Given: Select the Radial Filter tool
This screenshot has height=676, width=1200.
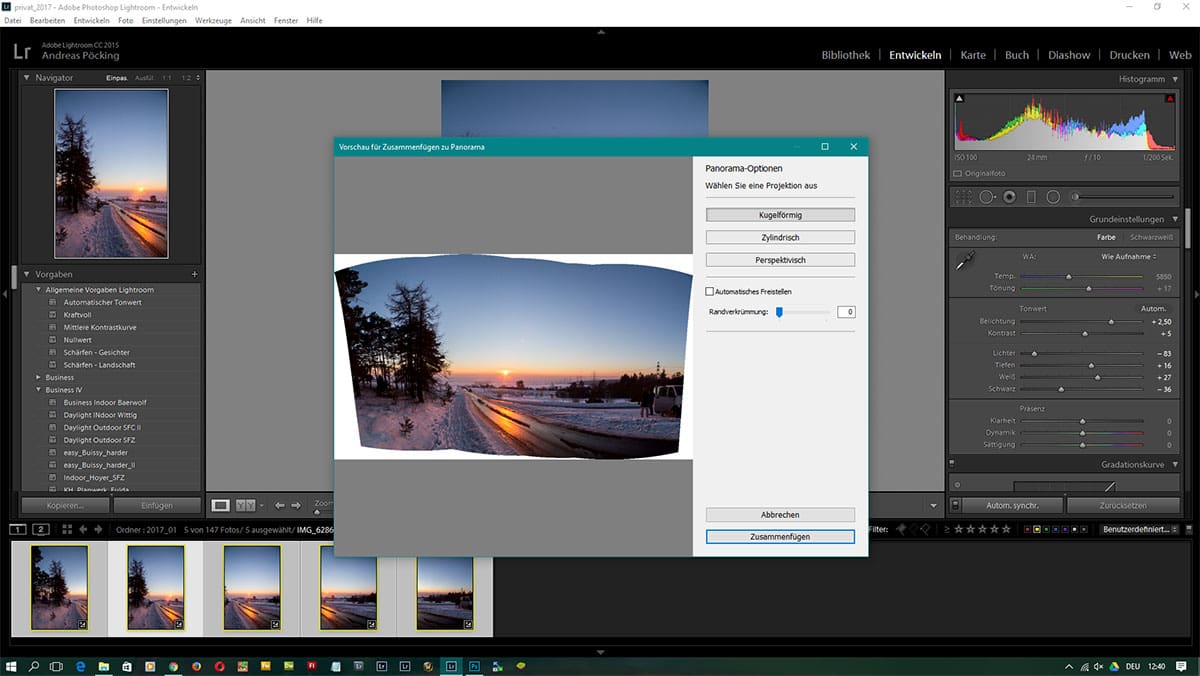Looking at the screenshot, I should point(1053,197).
